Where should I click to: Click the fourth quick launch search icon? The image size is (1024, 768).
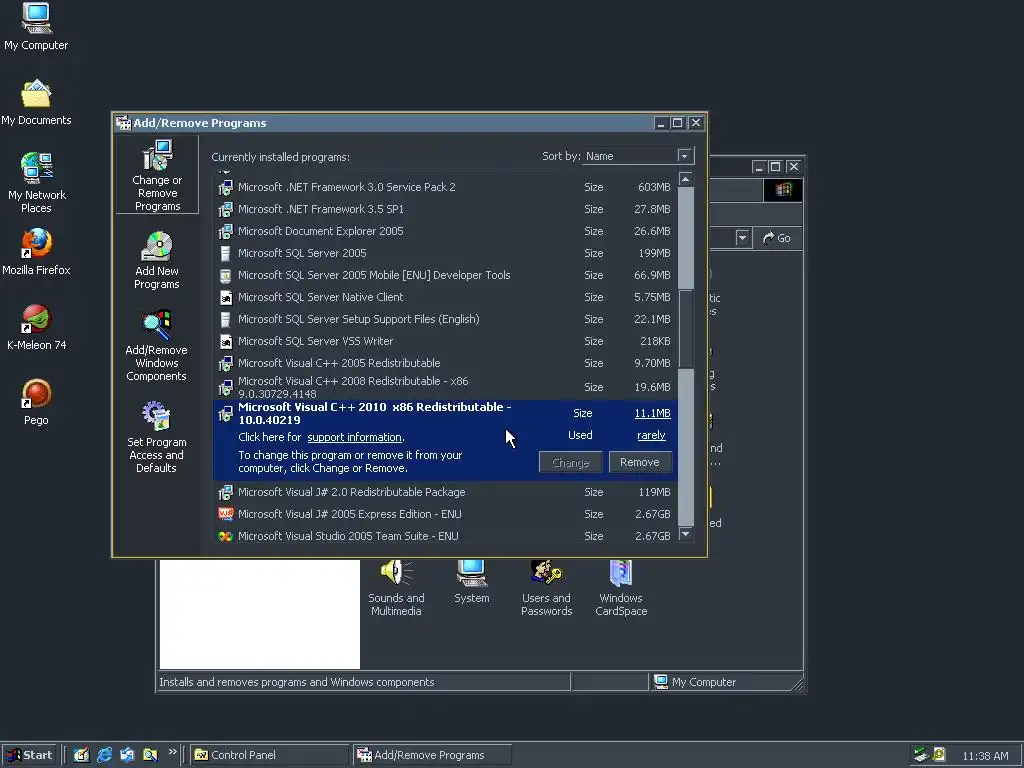[150, 755]
